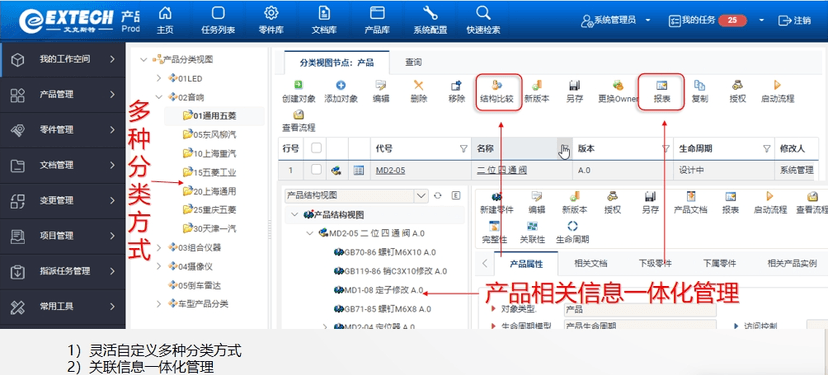The height and width of the screenshot is (375, 828).
Task: Switch to the 相关产品实例 tab
Action: tap(792, 263)
